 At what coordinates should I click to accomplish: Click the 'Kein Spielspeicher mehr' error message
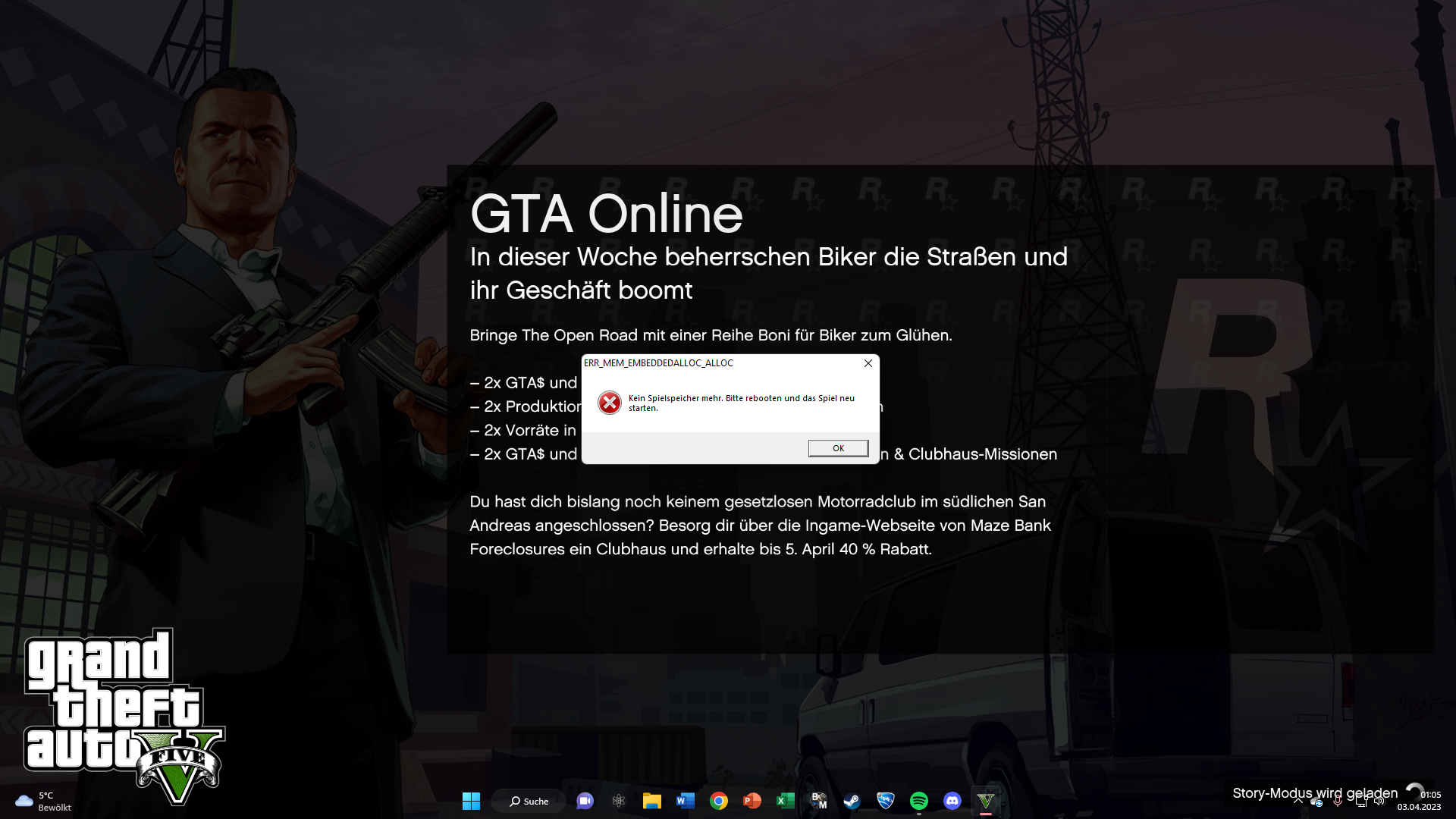[x=742, y=403]
